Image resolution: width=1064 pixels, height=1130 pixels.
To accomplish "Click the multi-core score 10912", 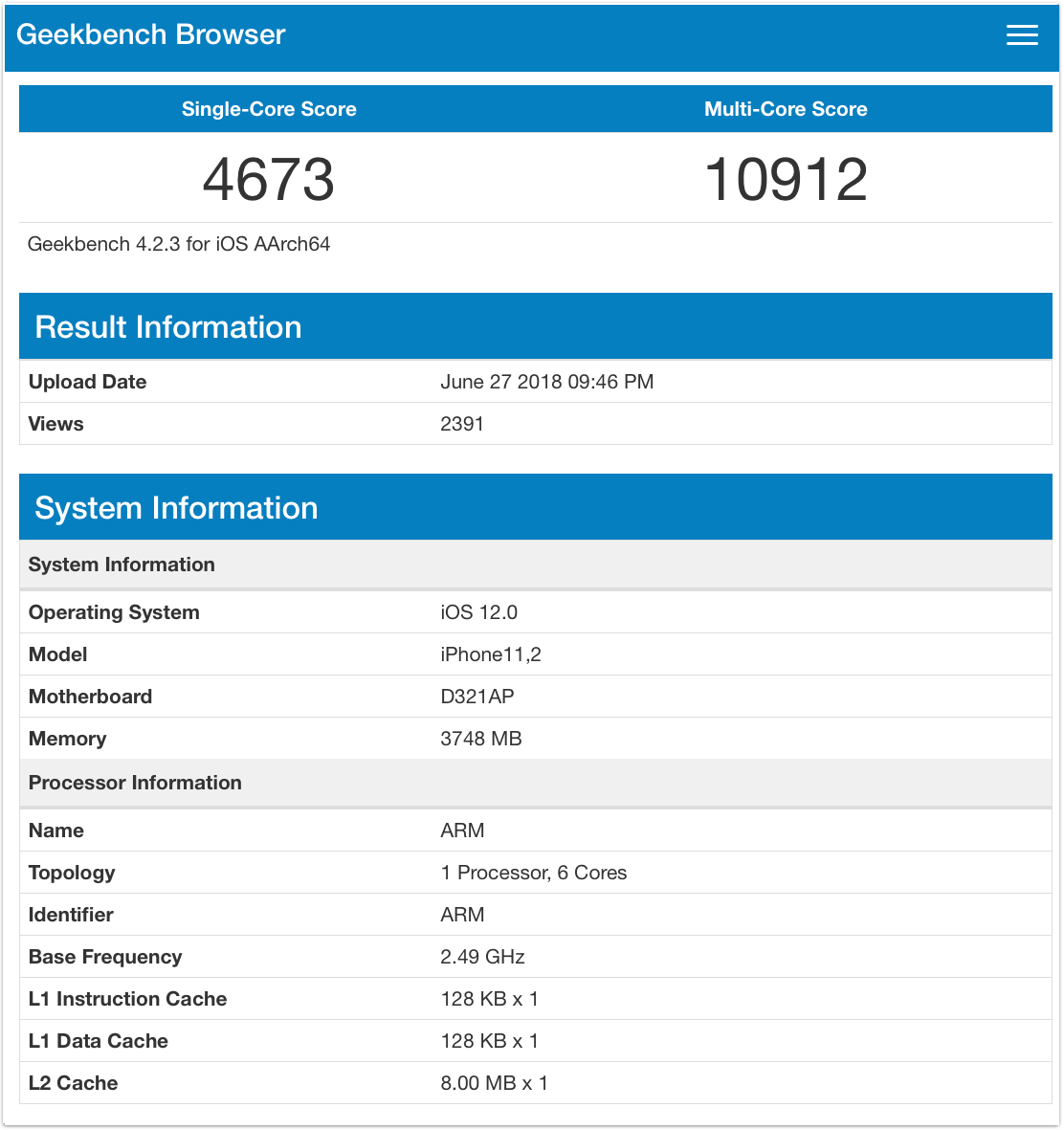I will pyautogui.click(x=786, y=180).
